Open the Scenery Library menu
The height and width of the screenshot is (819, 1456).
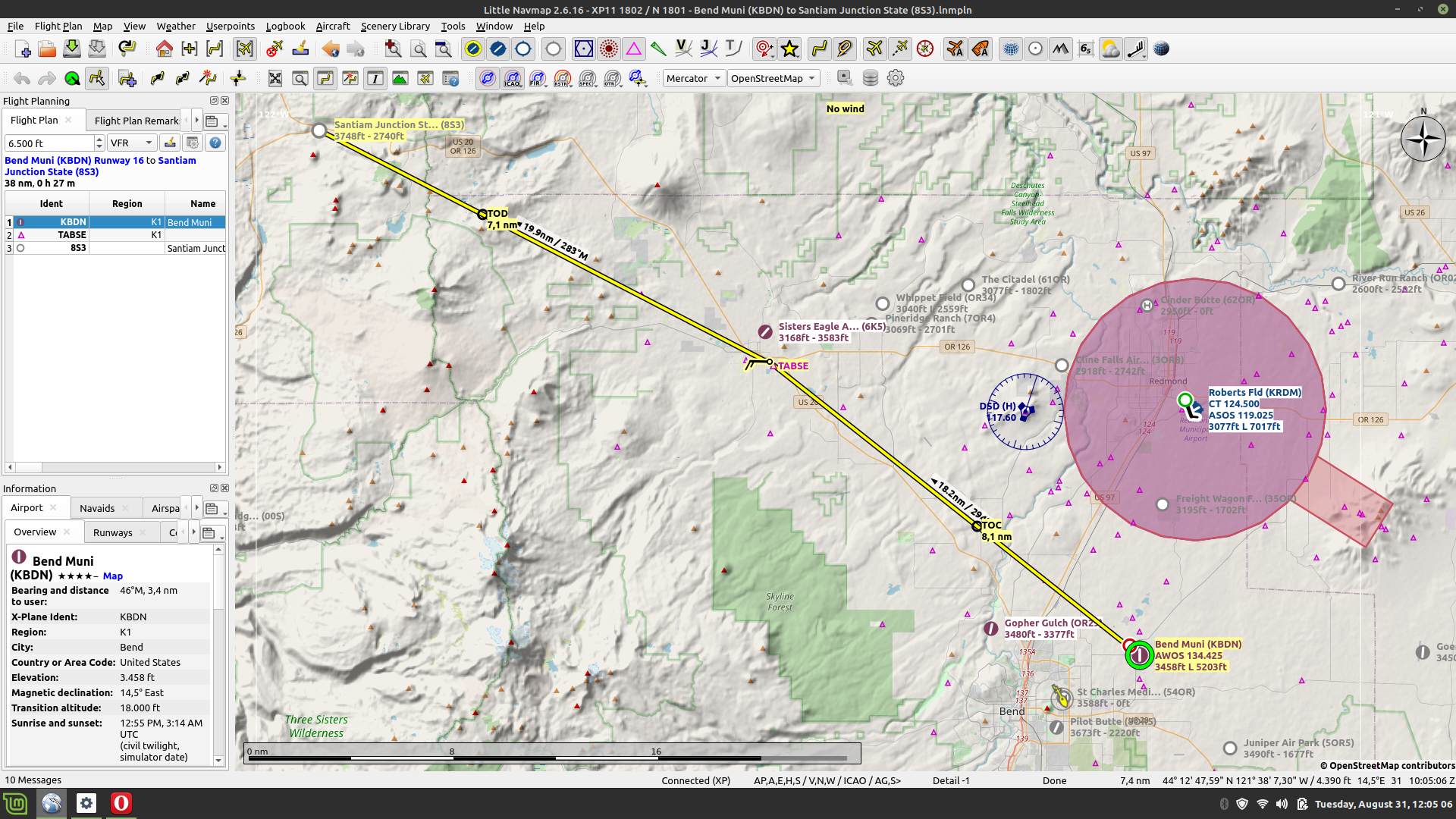point(395,26)
